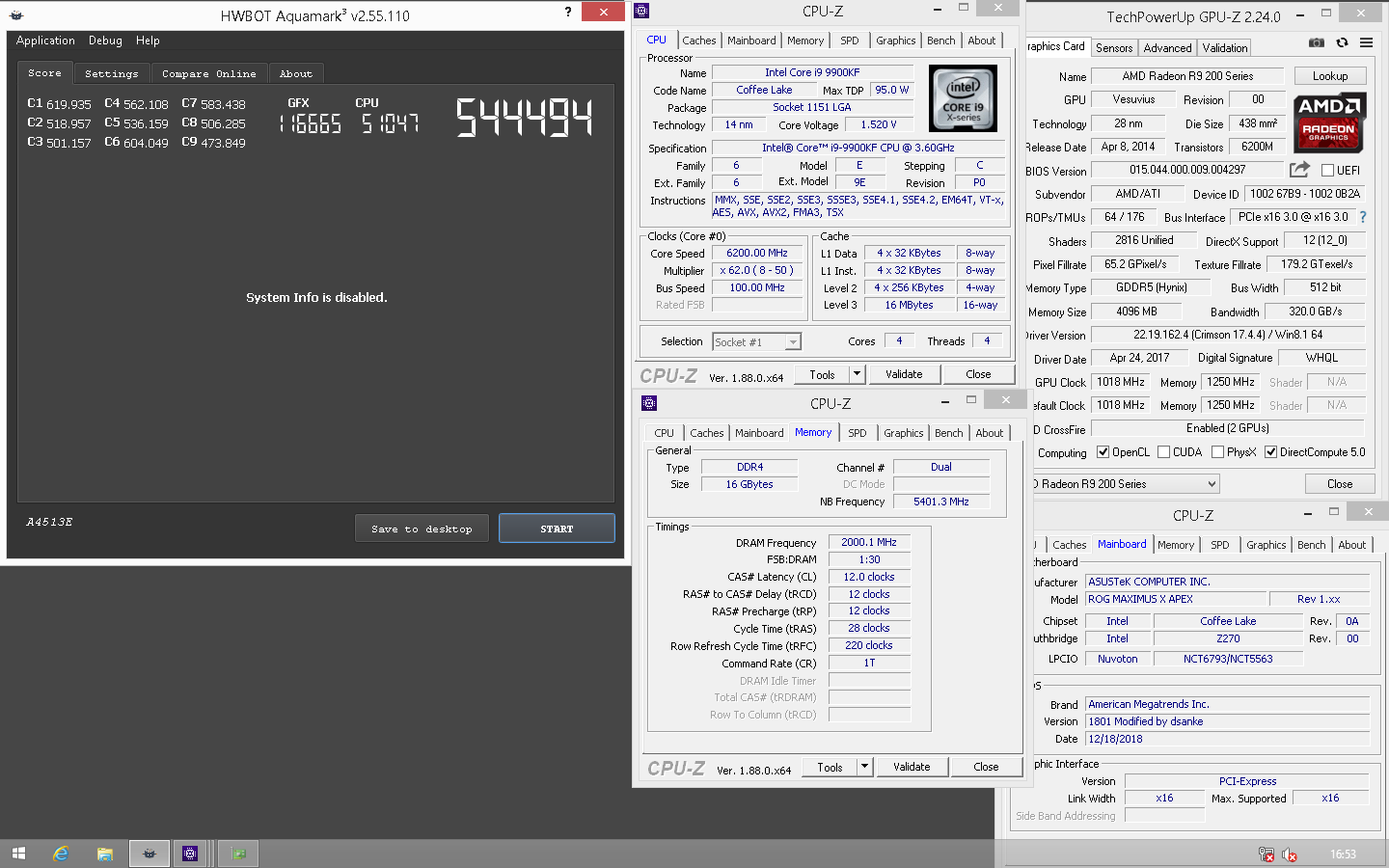Click the GPU-Z Lookup button
Screen dimensions: 1389x868
(1329, 76)
